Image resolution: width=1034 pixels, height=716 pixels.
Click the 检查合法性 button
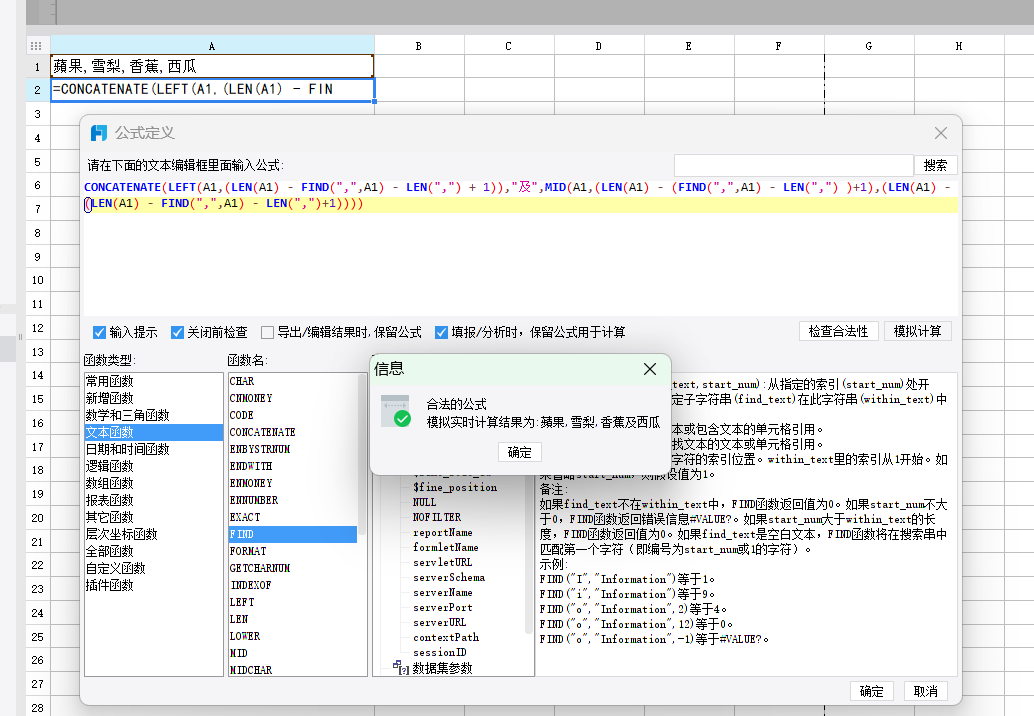[x=839, y=331]
